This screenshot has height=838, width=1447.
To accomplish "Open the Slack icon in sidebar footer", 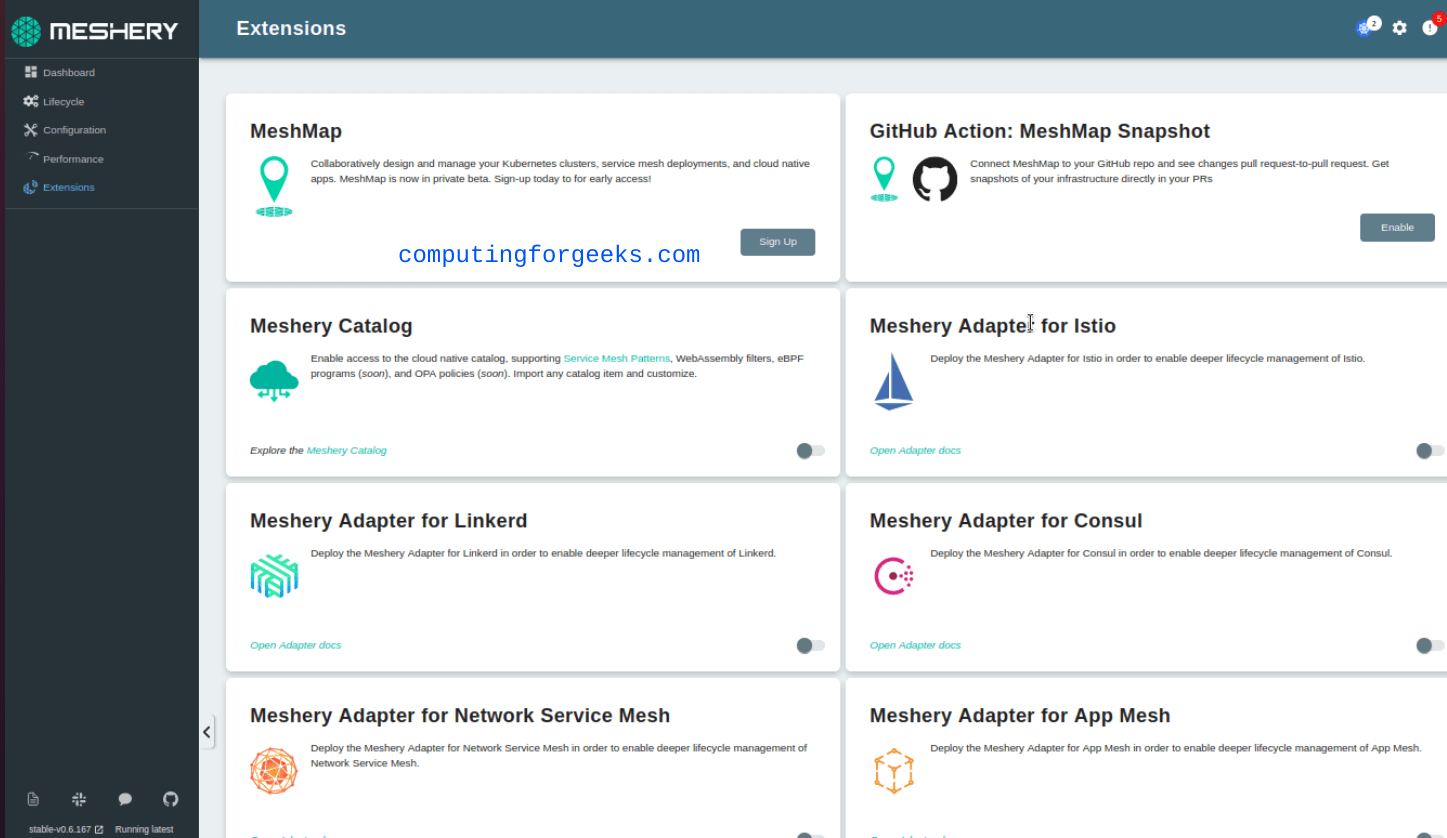I will coord(79,799).
